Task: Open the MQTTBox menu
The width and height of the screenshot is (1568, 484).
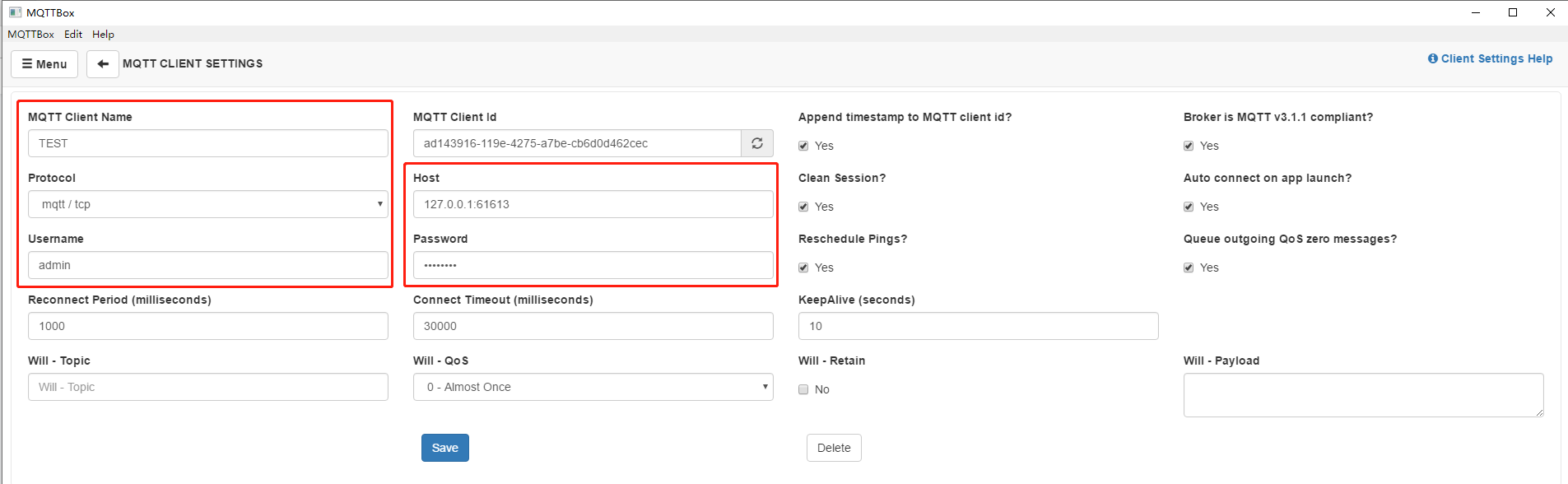Action: point(30,34)
